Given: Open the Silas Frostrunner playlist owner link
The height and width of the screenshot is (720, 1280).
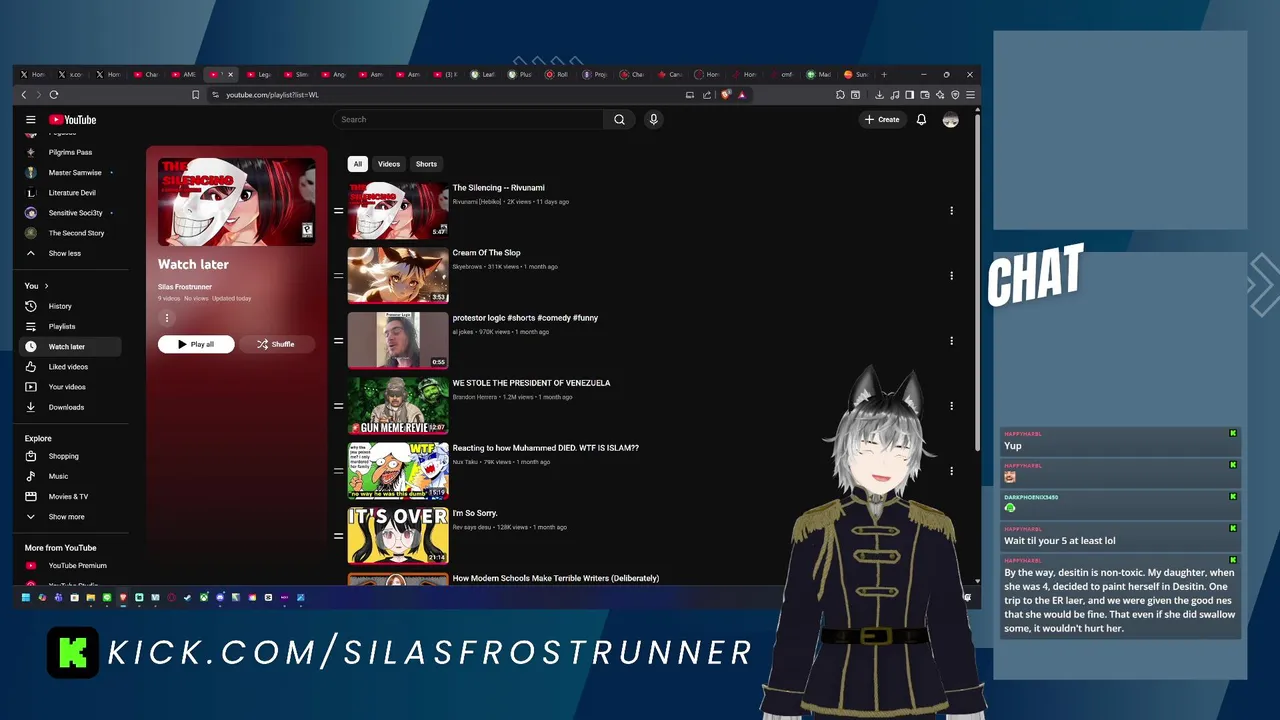Looking at the screenshot, I should 185,287.
